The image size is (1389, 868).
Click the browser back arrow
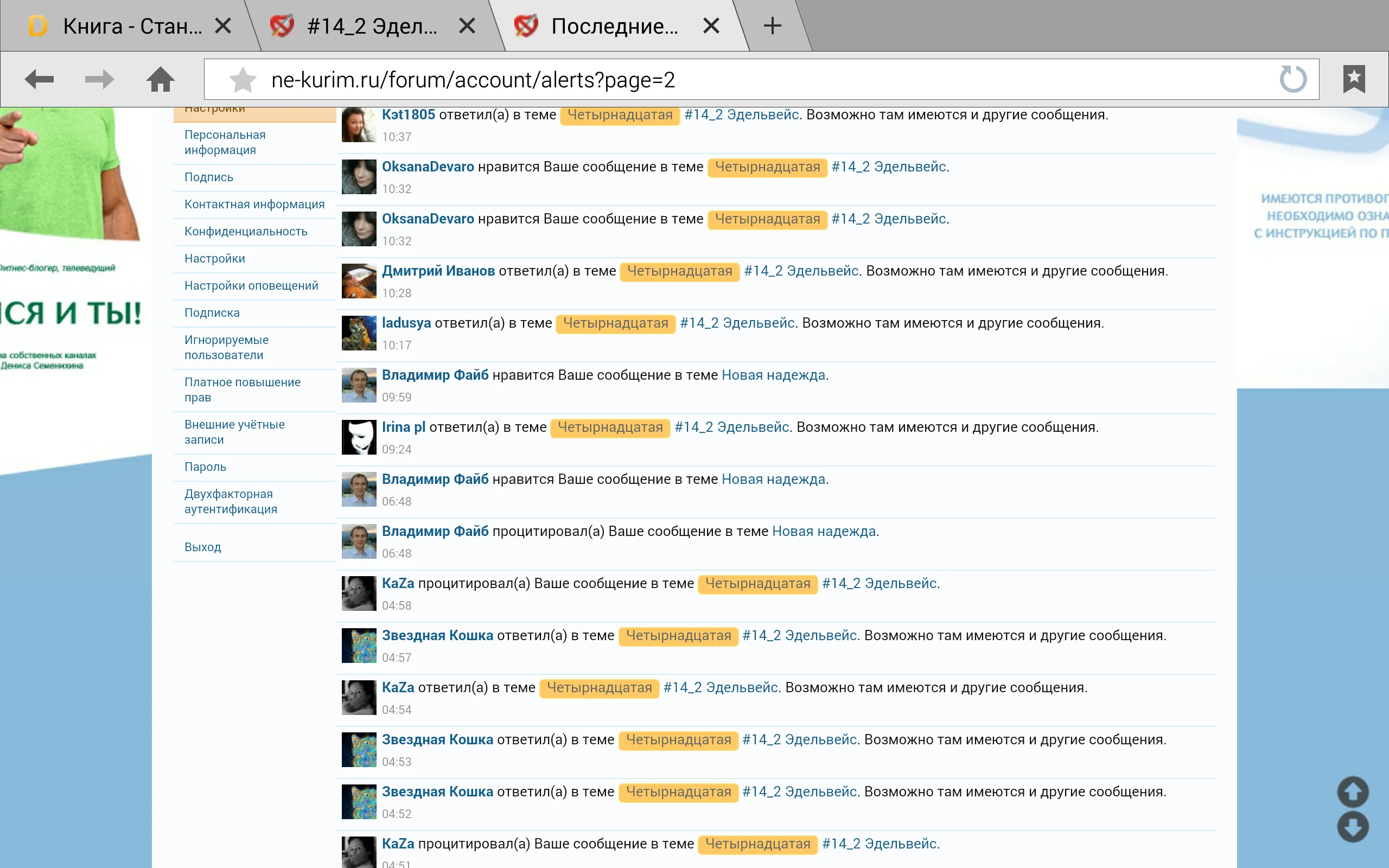pyautogui.click(x=39, y=79)
